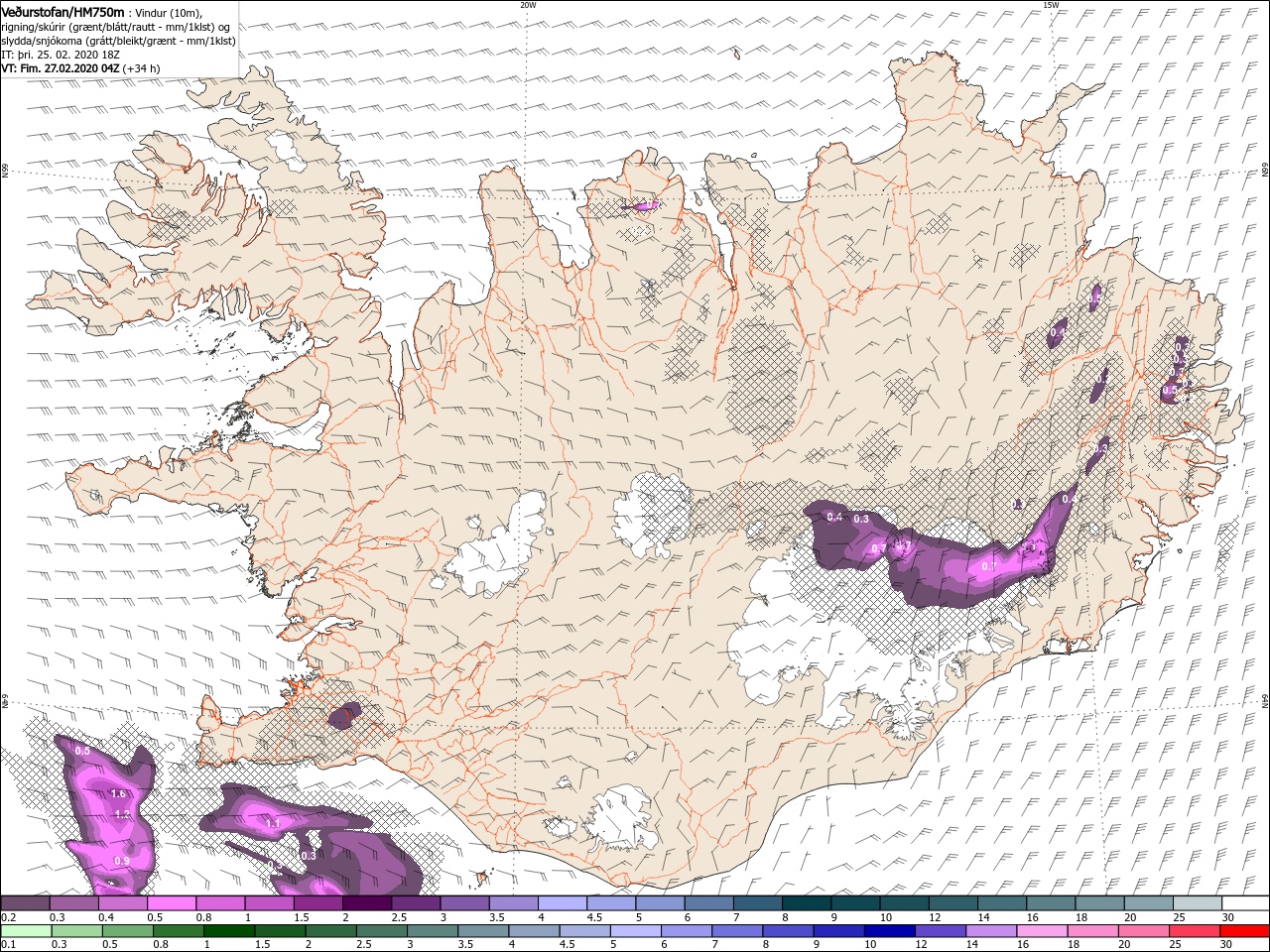Click the Veðurstofan/HM750m title text
This screenshot has width=1270, height=952.
[63, 11]
